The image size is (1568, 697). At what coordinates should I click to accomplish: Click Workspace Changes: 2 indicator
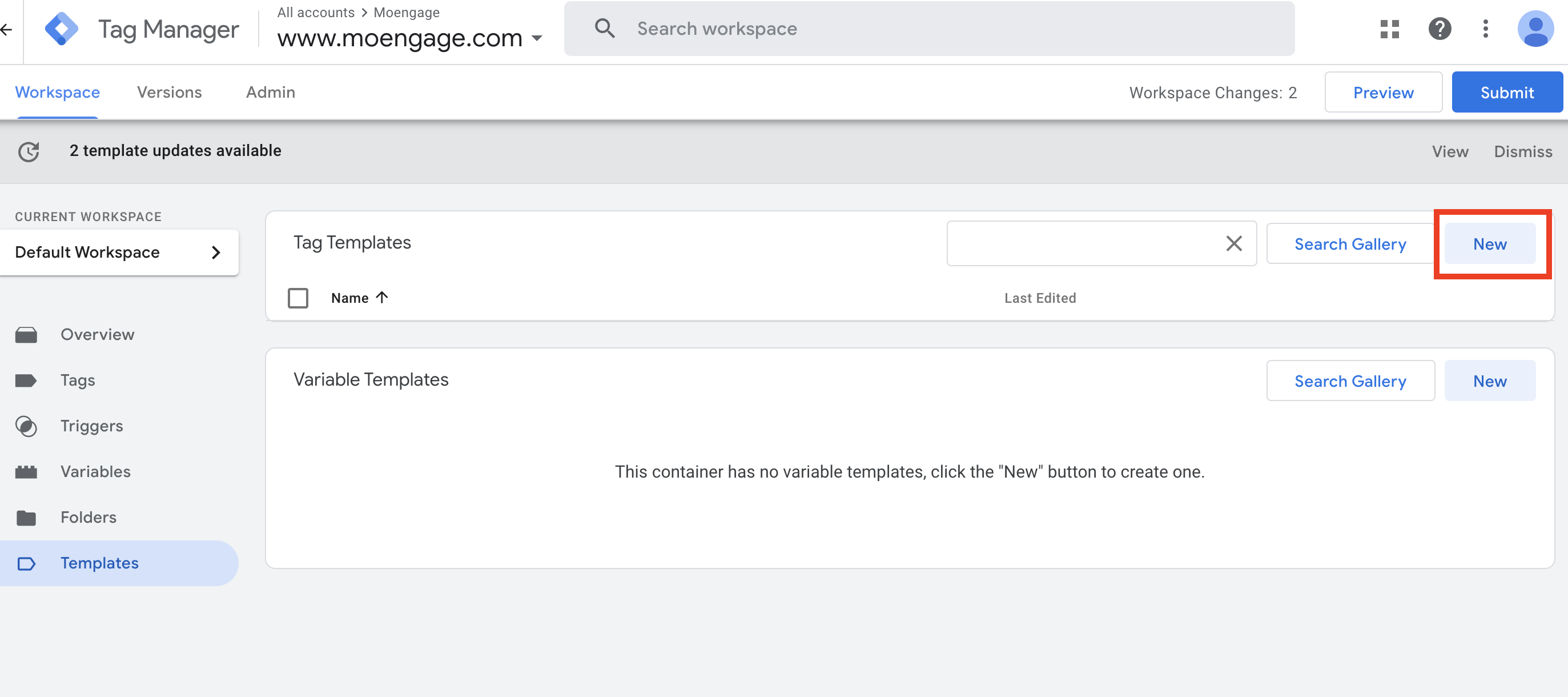pos(1212,93)
